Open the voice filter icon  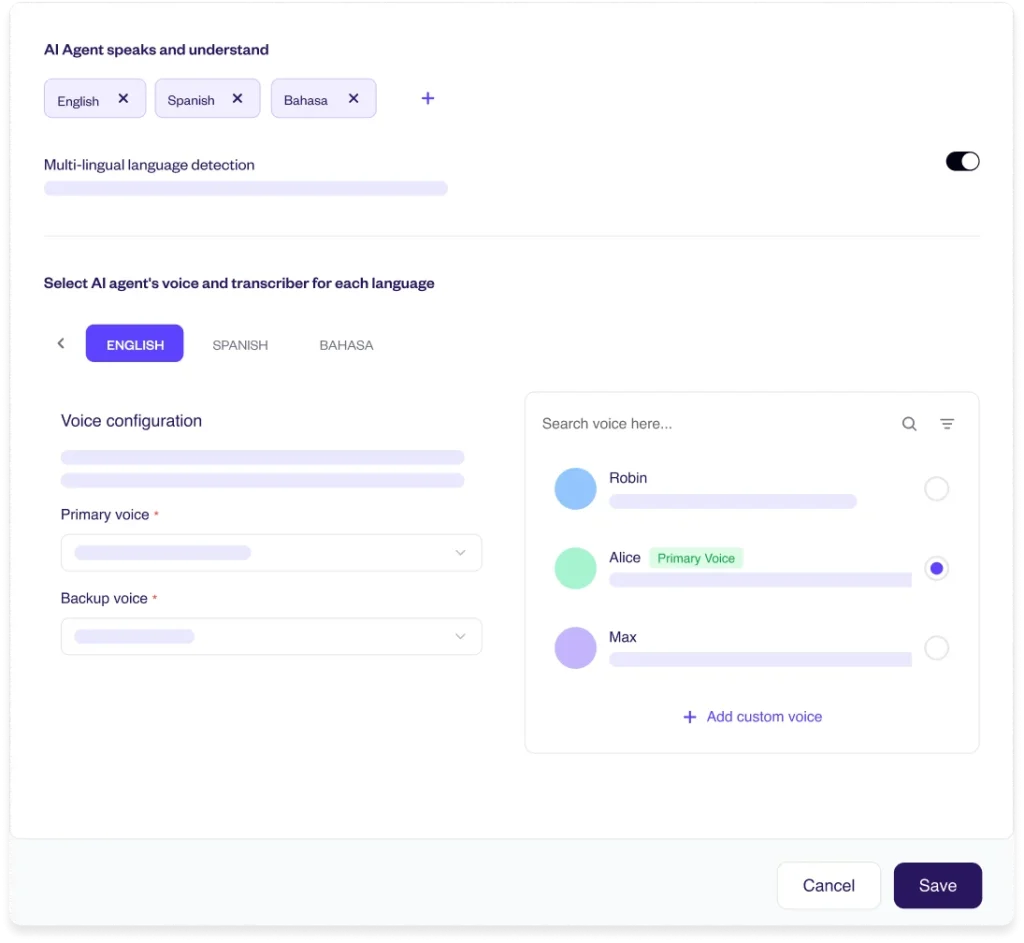point(947,424)
